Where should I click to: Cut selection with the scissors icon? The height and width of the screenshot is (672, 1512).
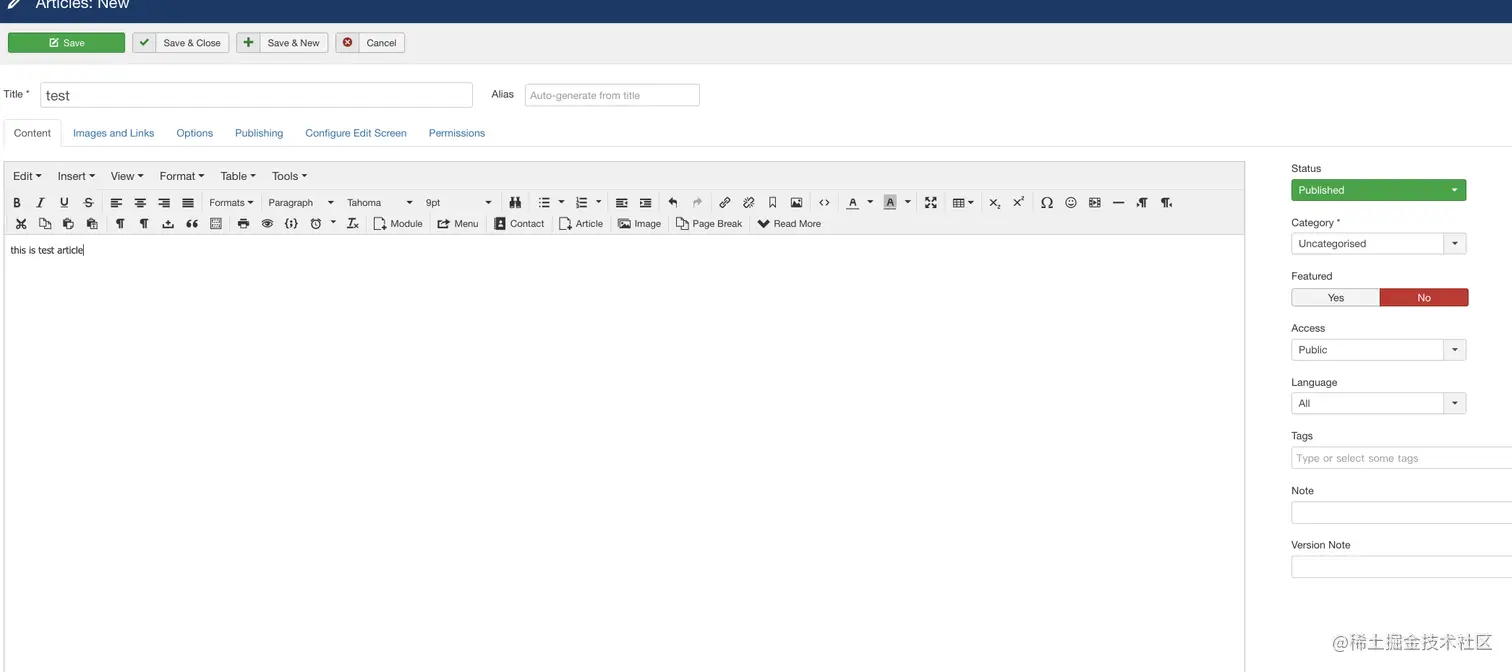coord(21,224)
